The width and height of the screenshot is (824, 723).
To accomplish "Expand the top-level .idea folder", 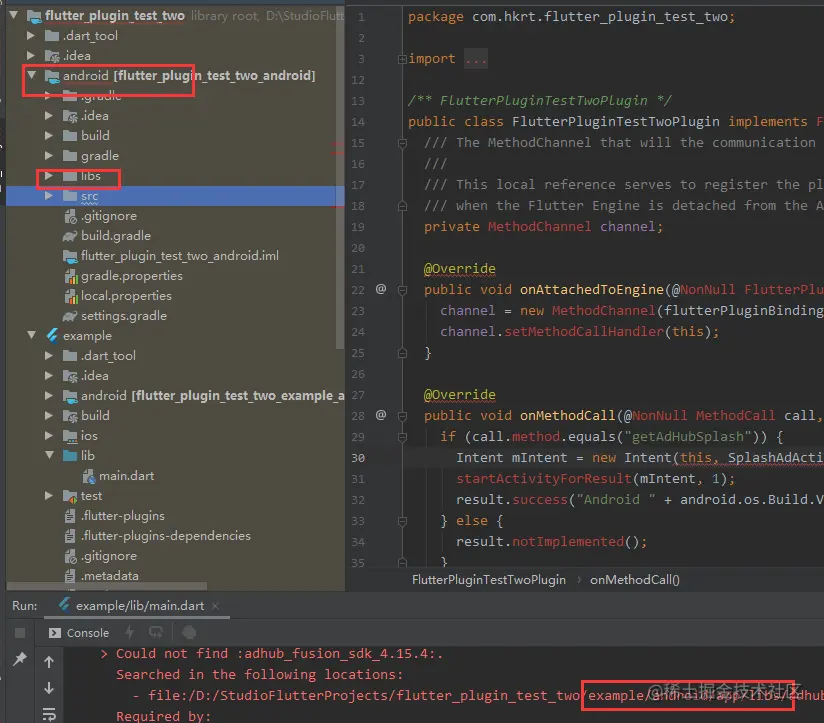I will point(31,55).
